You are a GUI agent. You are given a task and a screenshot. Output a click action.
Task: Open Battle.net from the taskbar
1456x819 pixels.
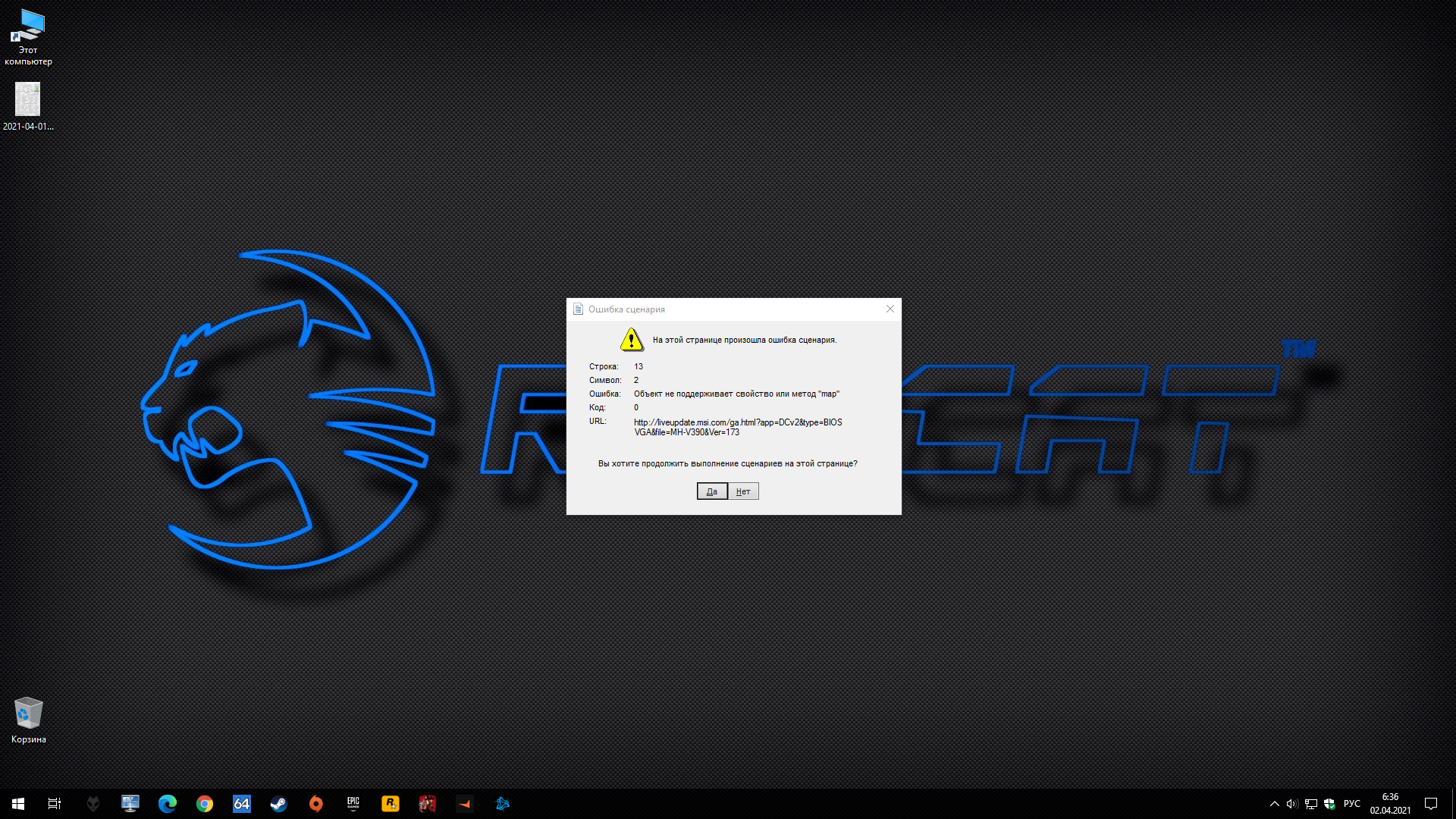(x=502, y=804)
